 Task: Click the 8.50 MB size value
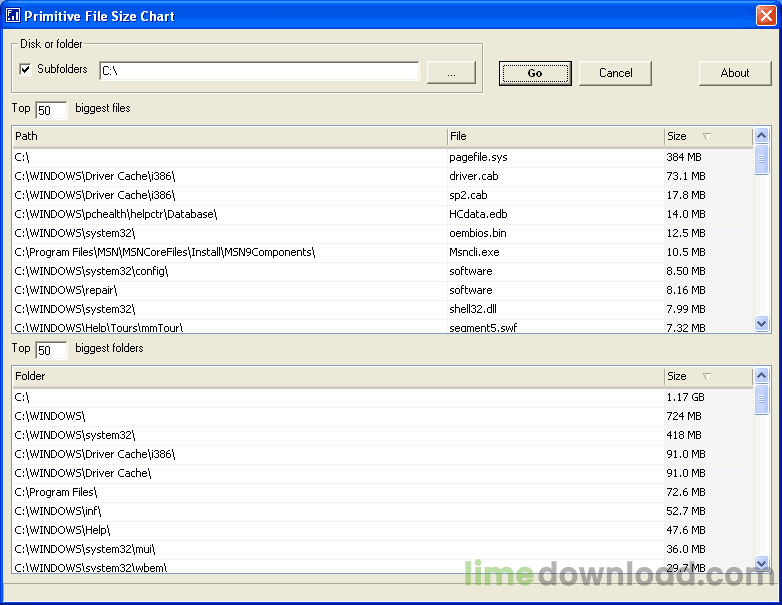point(686,271)
